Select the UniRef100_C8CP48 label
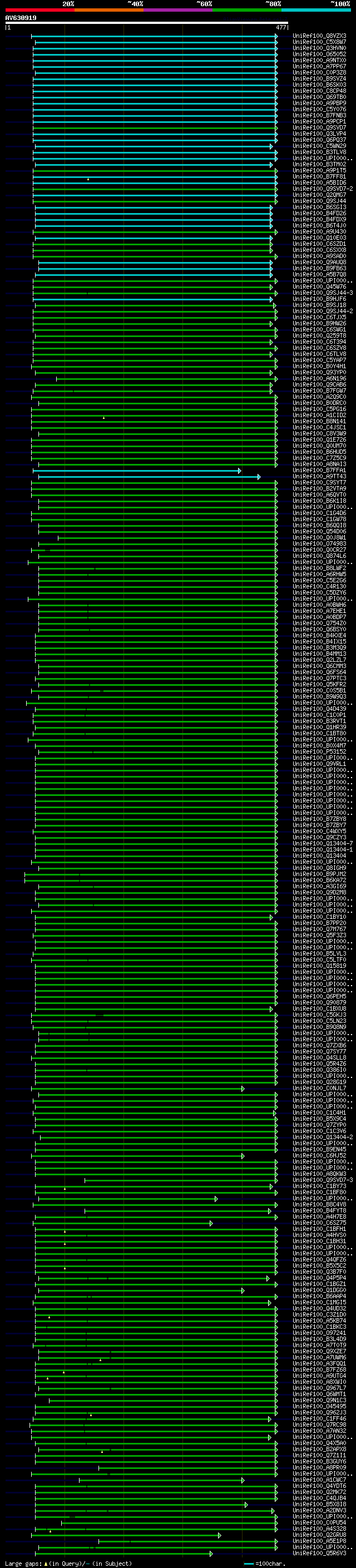The height and width of the screenshot is (1568, 356). pyautogui.click(x=319, y=91)
